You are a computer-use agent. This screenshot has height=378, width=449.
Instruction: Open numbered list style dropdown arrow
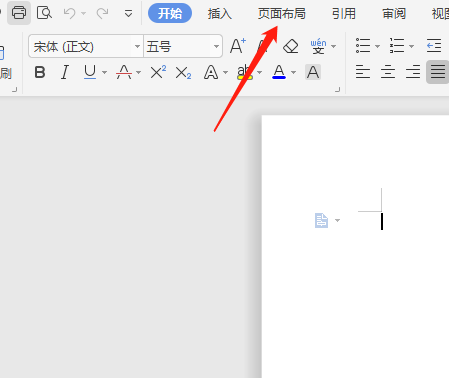[412, 46]
